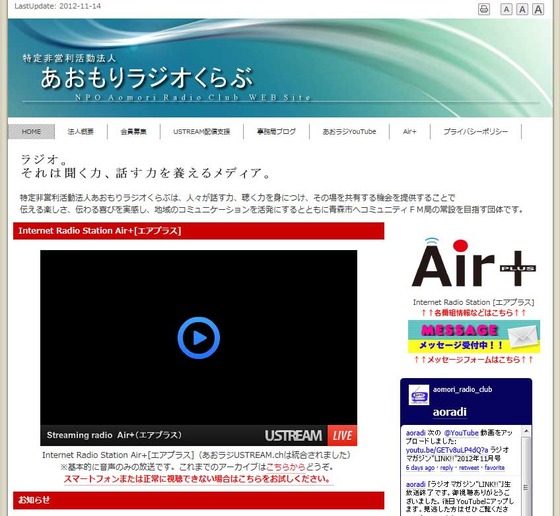
Task: Open aomori_radio_club Twitter profile name
Action: click(462, 389)
